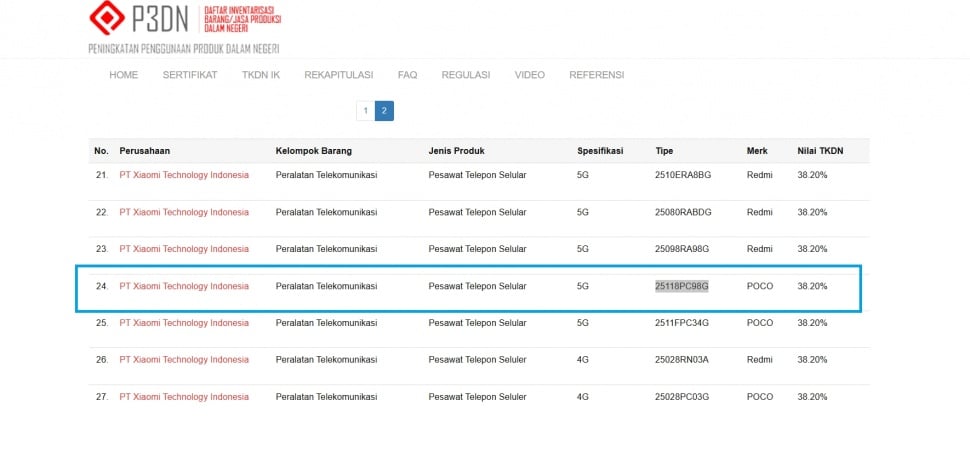Click PT Xiaomi link in row 23
The image size is (970, 464).
pyautogui.click(x=184, y=249)
